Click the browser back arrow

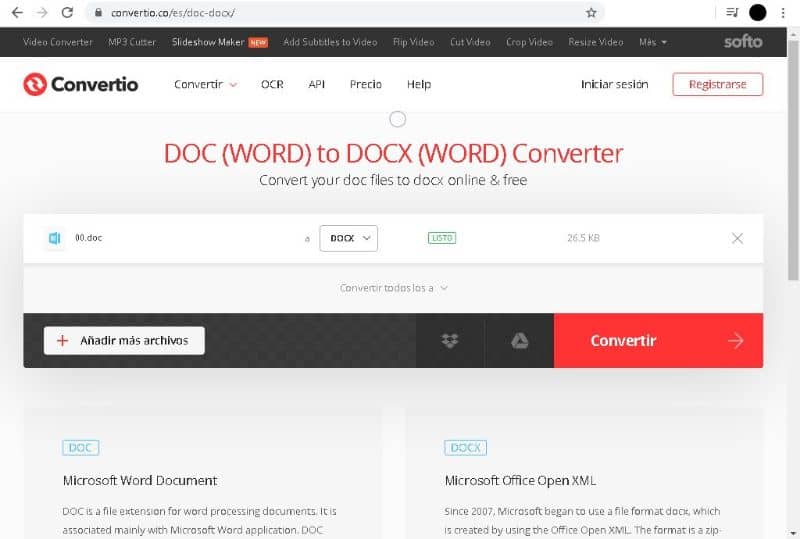point(17,13)
